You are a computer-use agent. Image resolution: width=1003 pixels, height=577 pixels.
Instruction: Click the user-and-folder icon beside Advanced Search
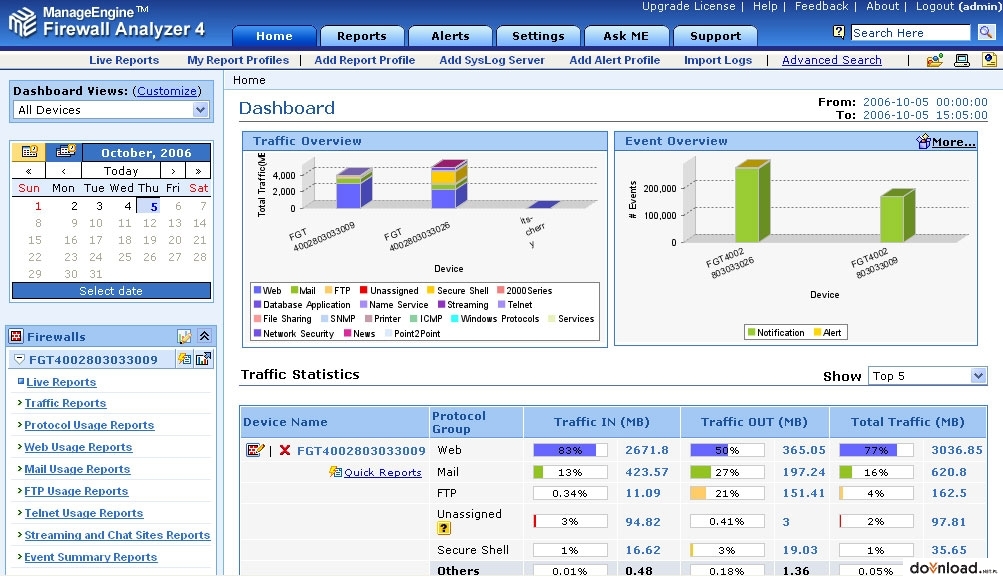click(x=935, y=60)
